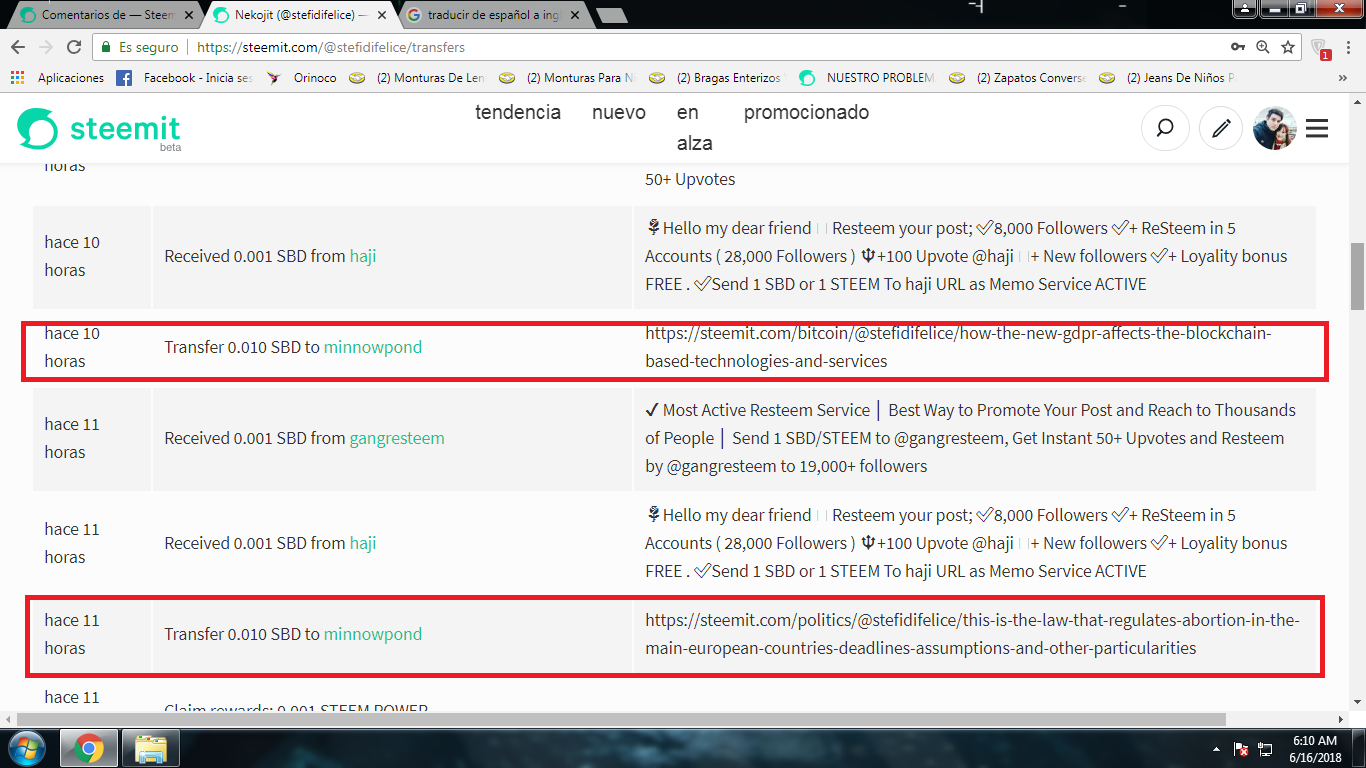Click the network tray icon
This screenshot has height=768, width=1366.
pos(1265,749)
